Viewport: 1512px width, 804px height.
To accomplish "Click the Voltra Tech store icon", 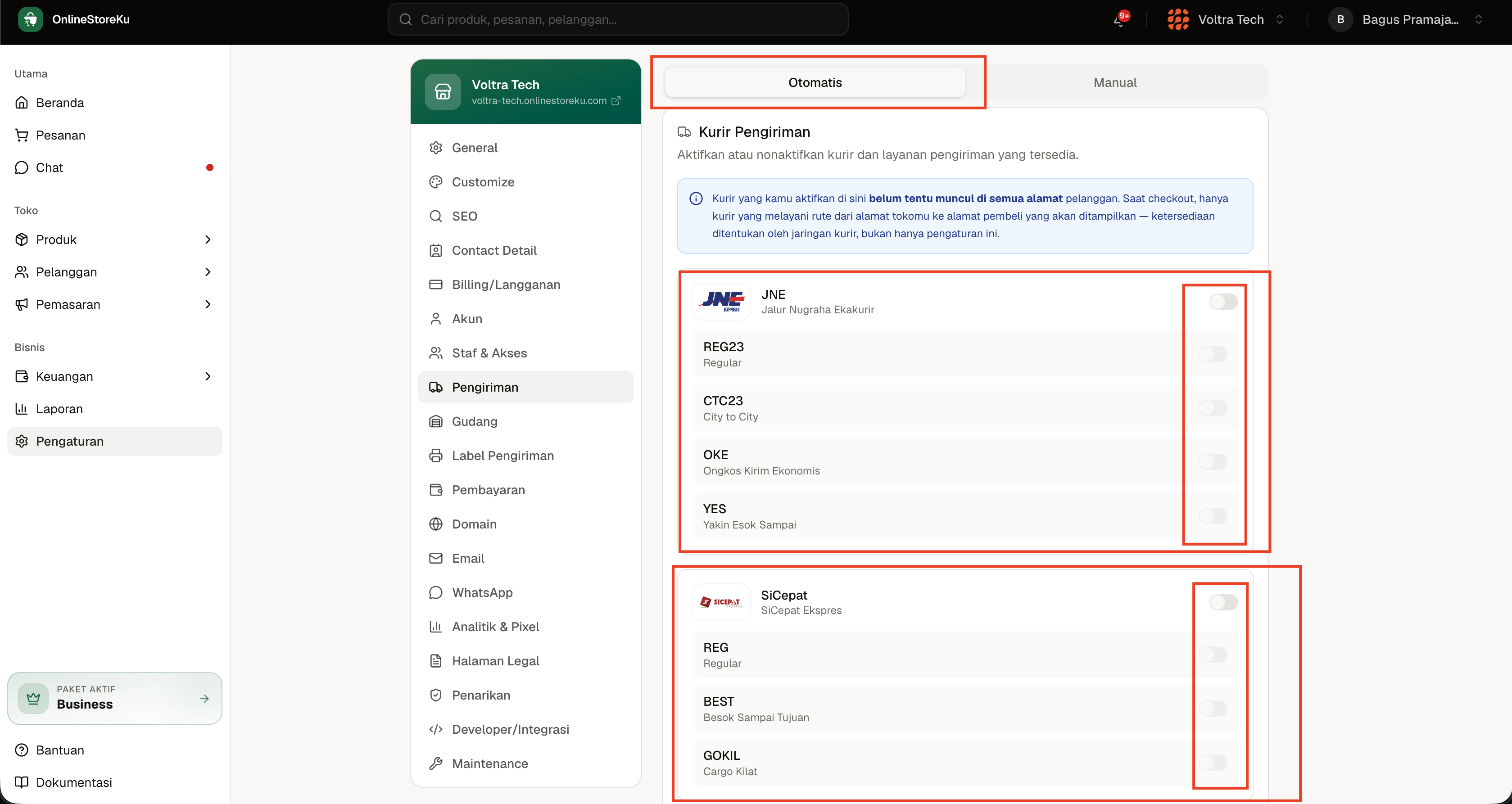I will (443, 91).
